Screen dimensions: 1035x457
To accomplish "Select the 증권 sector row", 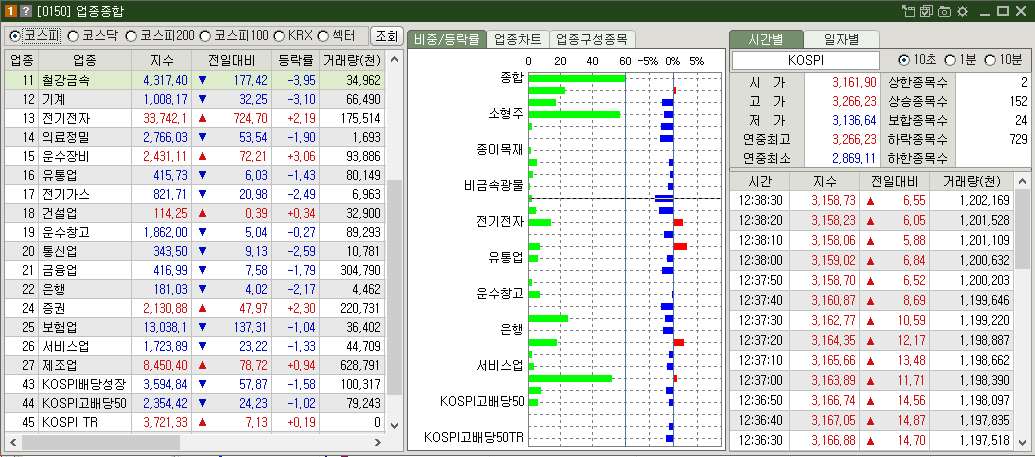I will pos(195,308).
